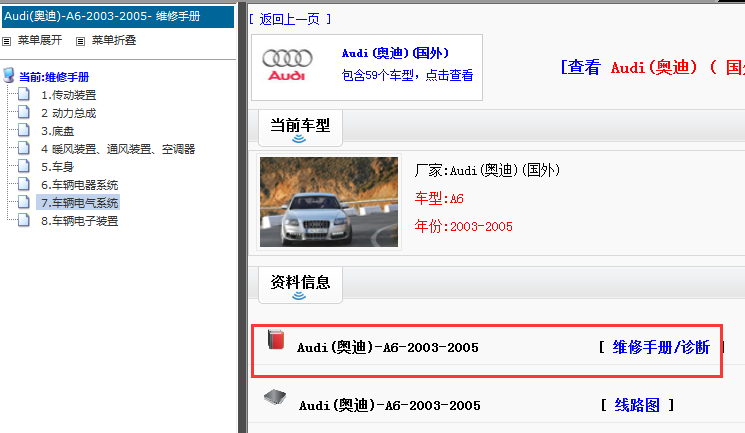Image resolution: width=745 pixels, height=433 pixels.
Task: Click the page icon for 5.车身
Action: pos(24,166)
